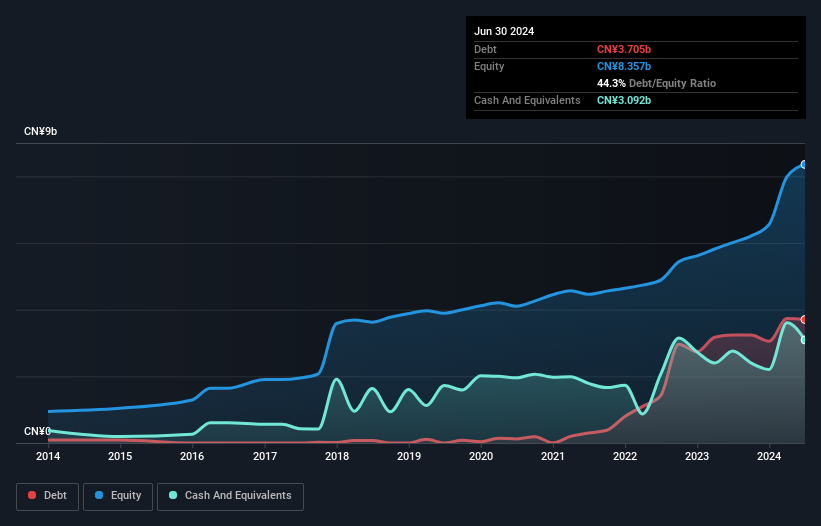The height and width of the screenshot is (526, 821).
Task: Click the CN¥9b y-axis label
Action: 41,132
